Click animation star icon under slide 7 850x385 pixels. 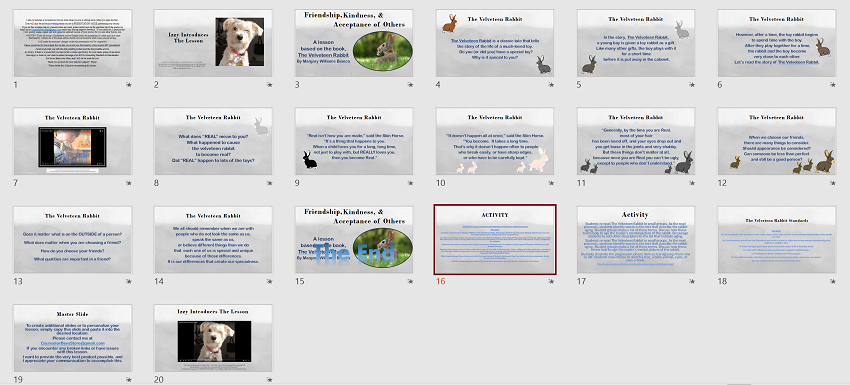(x=129, y=183)
